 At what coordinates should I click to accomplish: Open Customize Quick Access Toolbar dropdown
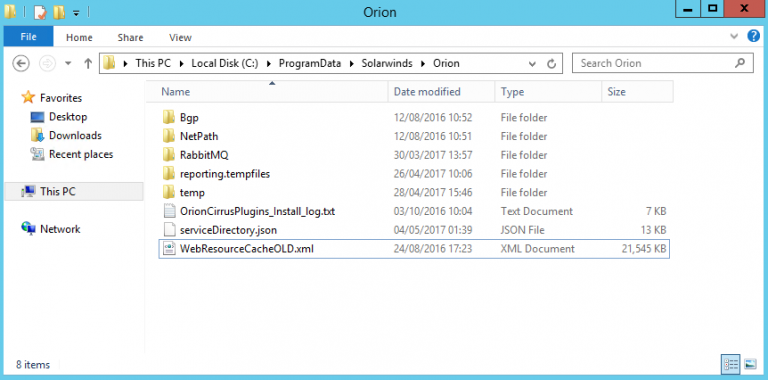[76, 13]
